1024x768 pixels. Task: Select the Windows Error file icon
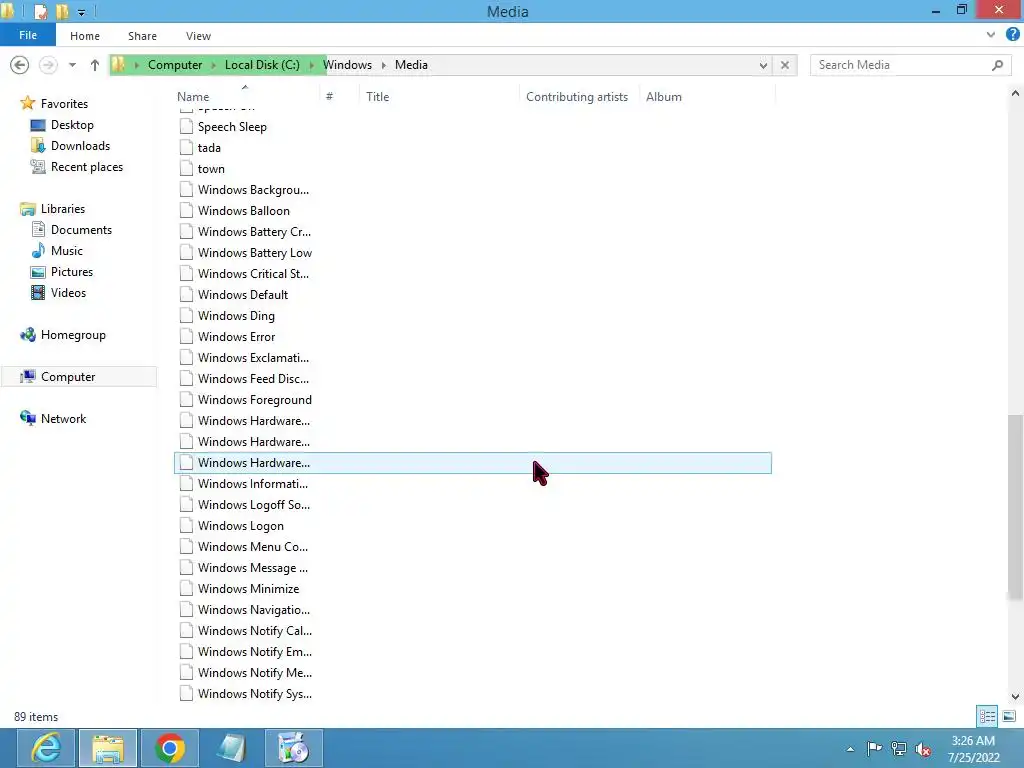coord(186,336)
